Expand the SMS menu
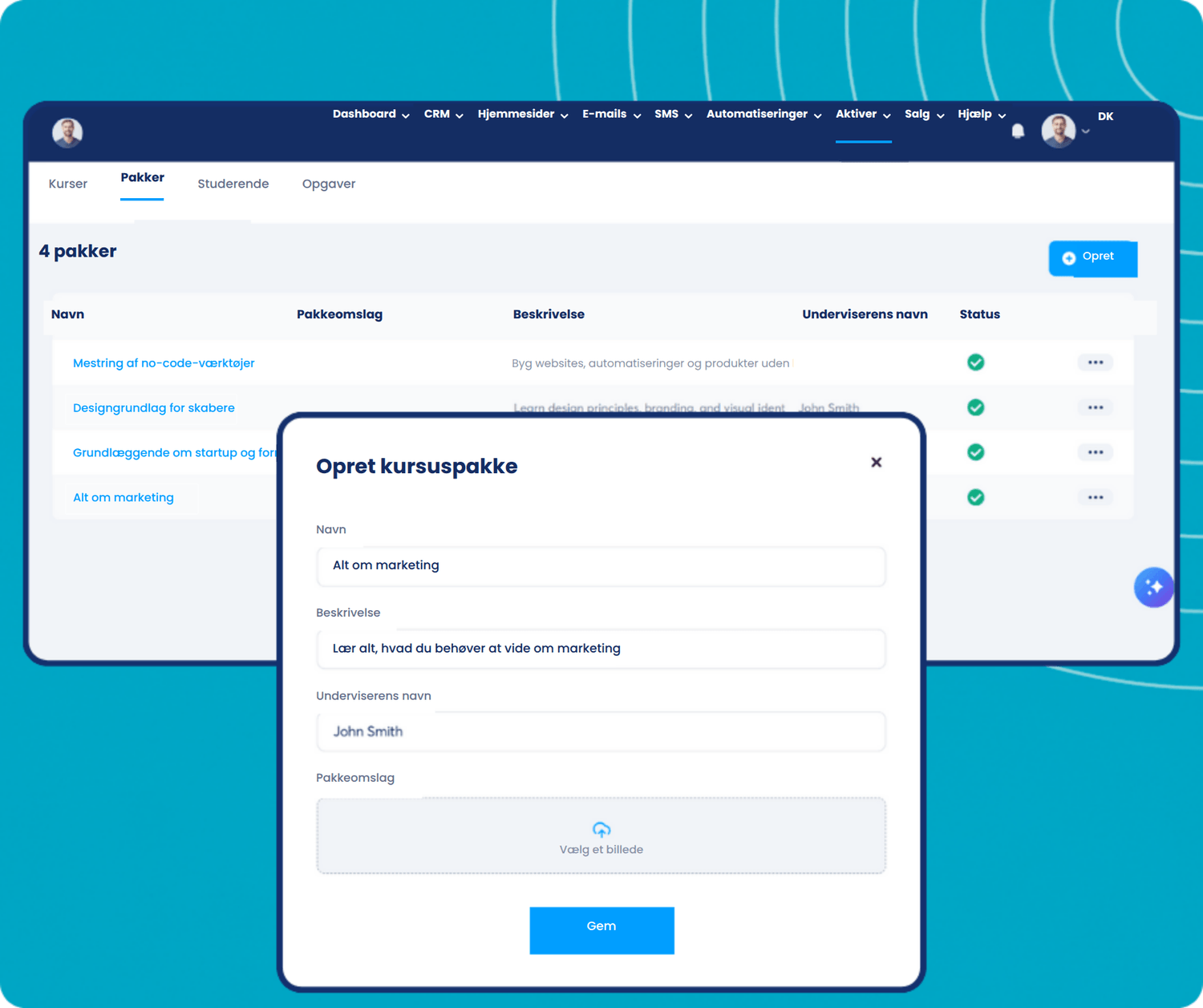Image resolution: width=1203 pixels, height=1008 pixels. point(673,114)
